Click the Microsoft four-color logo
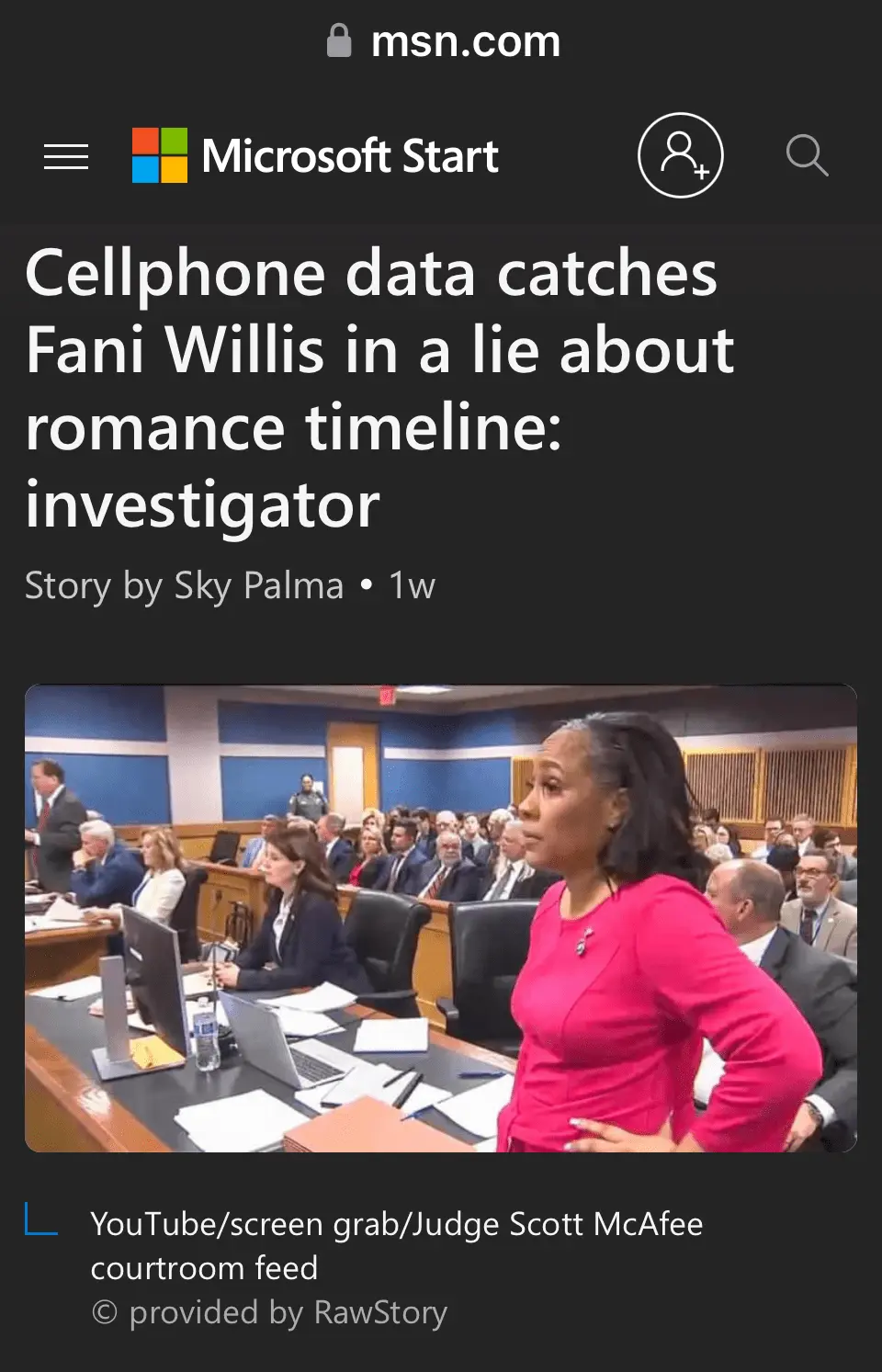The width and height of the screenshot is (882, 1372). point(160,155)
